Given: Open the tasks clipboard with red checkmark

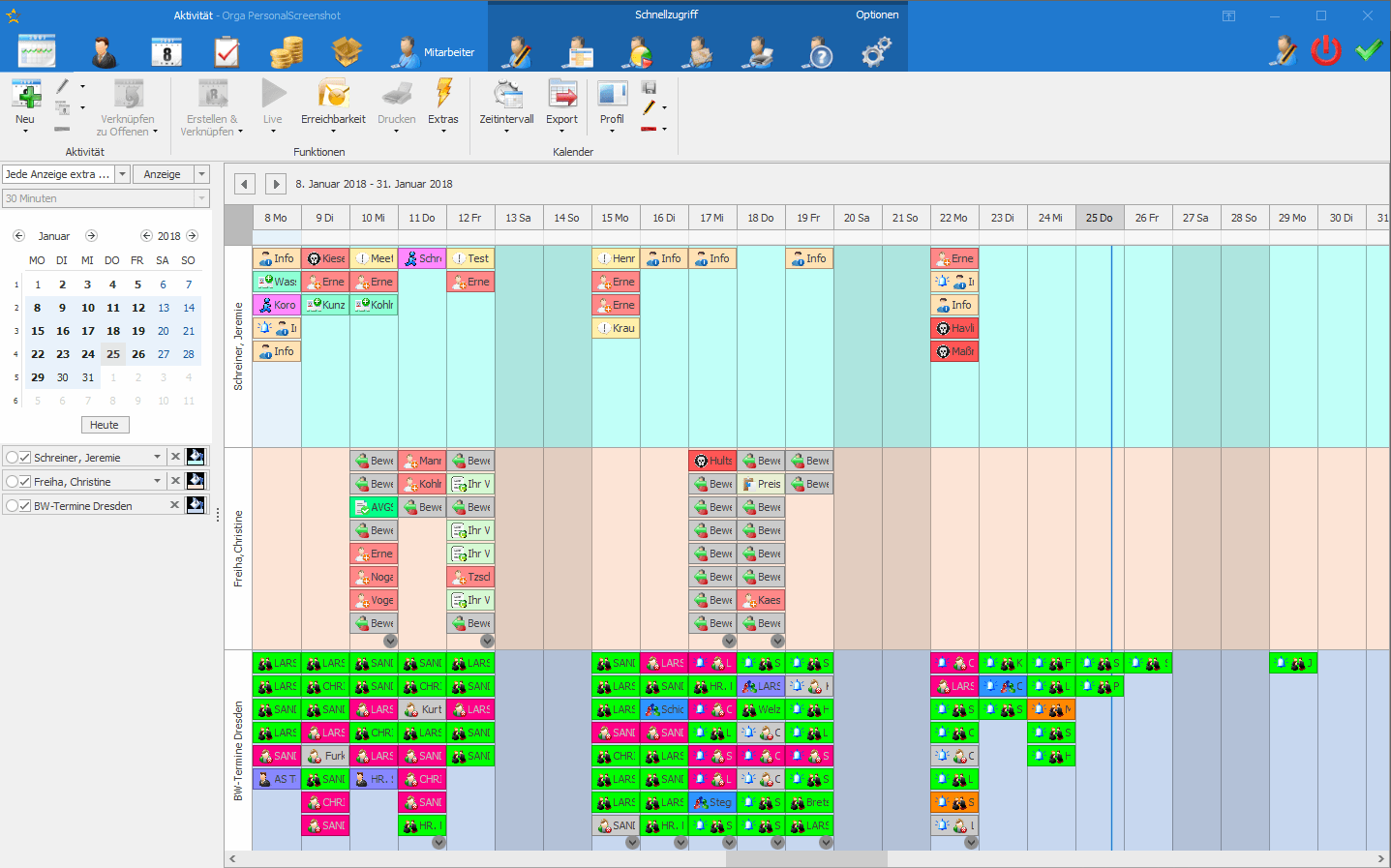Looking at the screenshot, I should coord(227,51).
